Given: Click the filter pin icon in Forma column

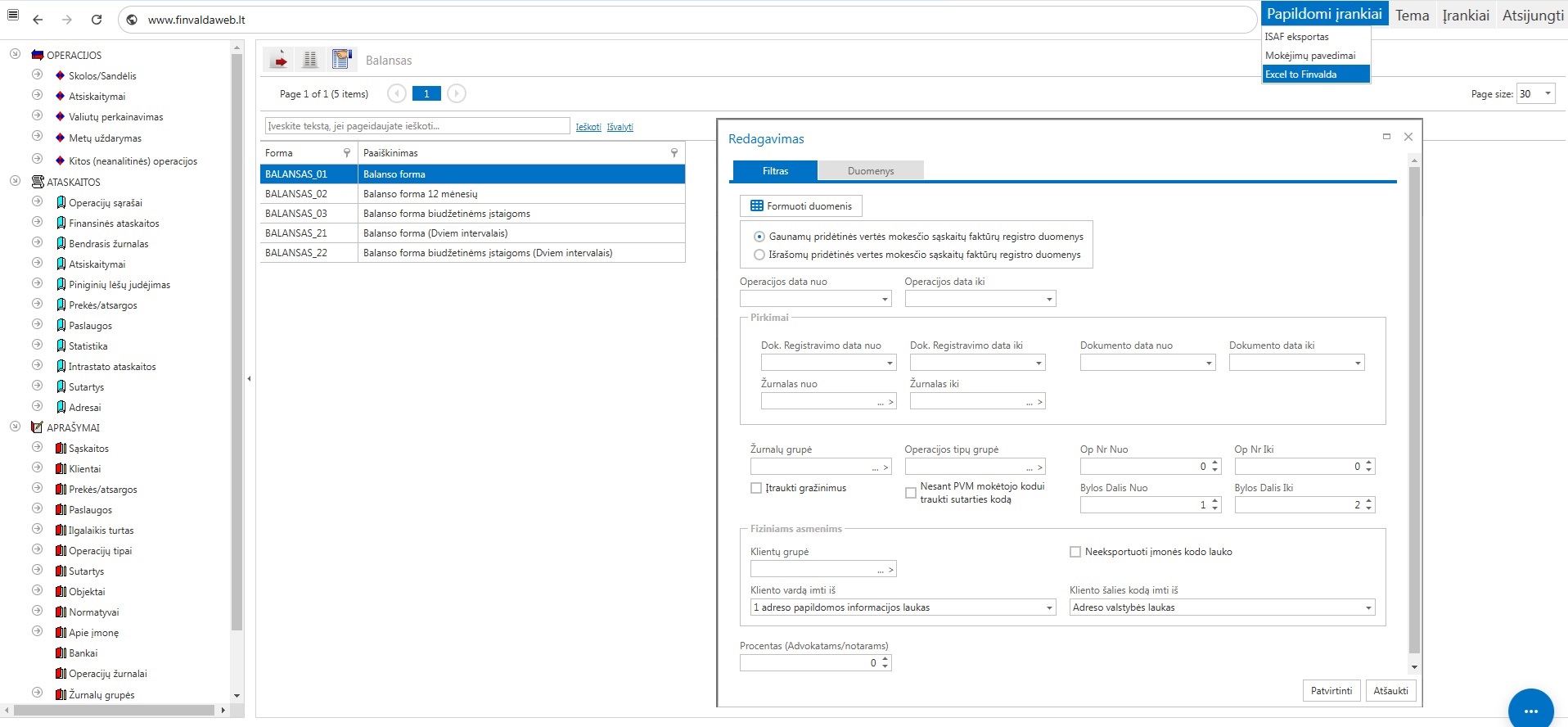Looking at the screenshot, I should click(347, 153).
